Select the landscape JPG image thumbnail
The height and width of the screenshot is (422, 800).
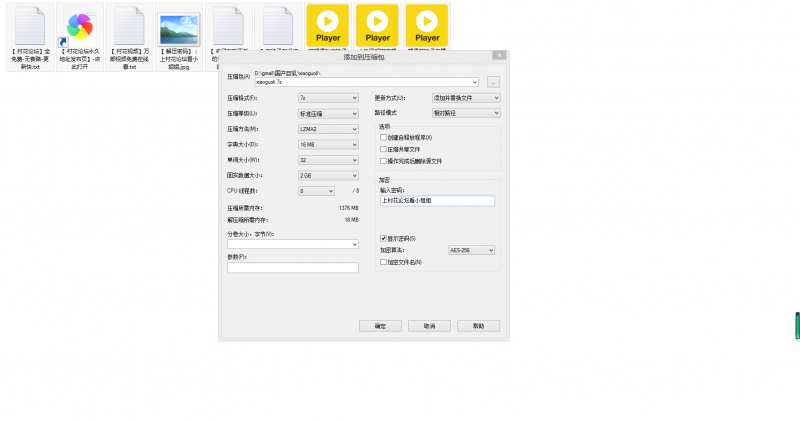pyautogui.click(x=178, y=24)
